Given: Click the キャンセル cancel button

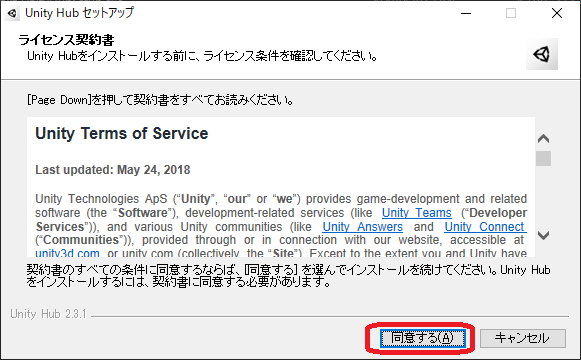Looking at the screenshot, I should [522, 338].
